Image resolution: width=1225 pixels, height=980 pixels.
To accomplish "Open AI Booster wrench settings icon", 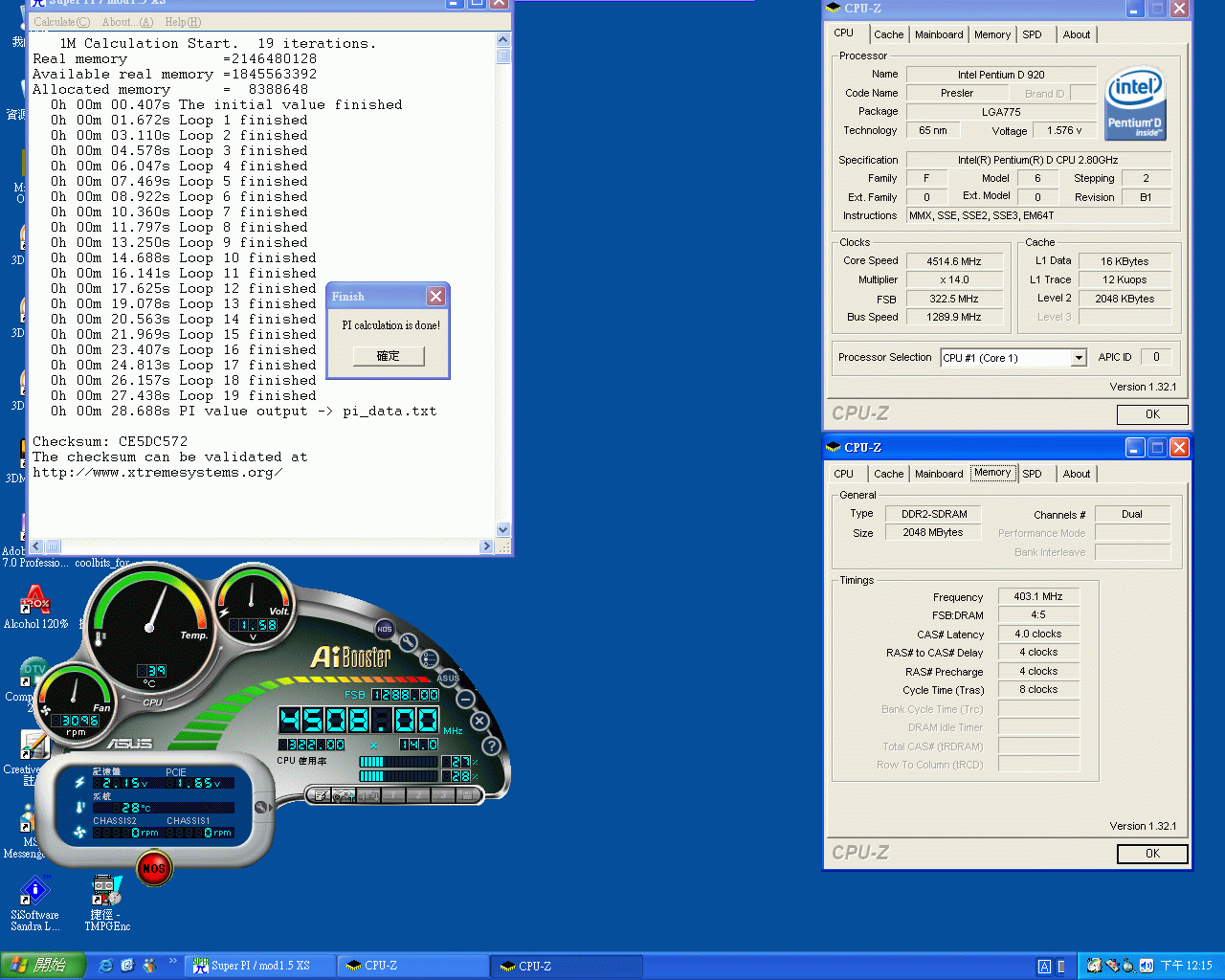I will (x=409, y=642).
